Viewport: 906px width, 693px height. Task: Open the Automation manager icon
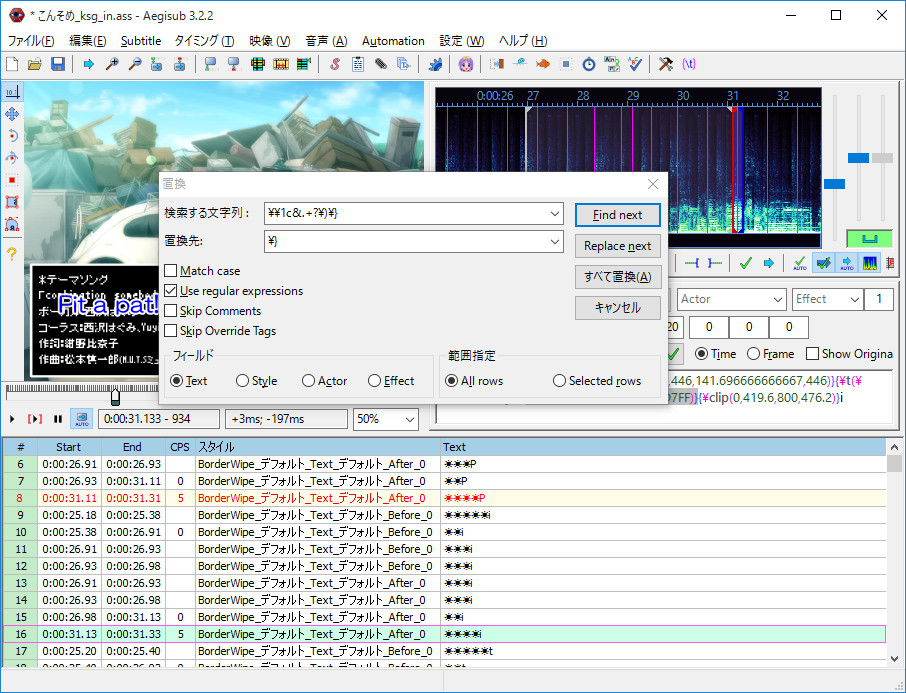435,64
